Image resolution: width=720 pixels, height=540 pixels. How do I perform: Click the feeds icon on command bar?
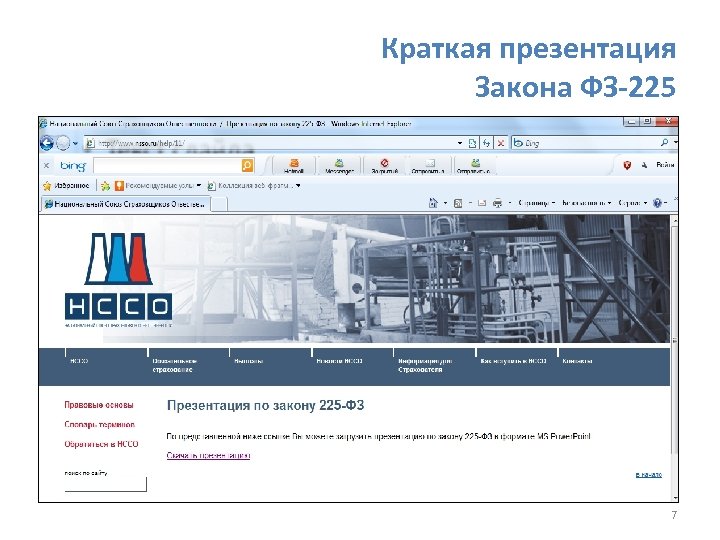[x=458, y=203]
